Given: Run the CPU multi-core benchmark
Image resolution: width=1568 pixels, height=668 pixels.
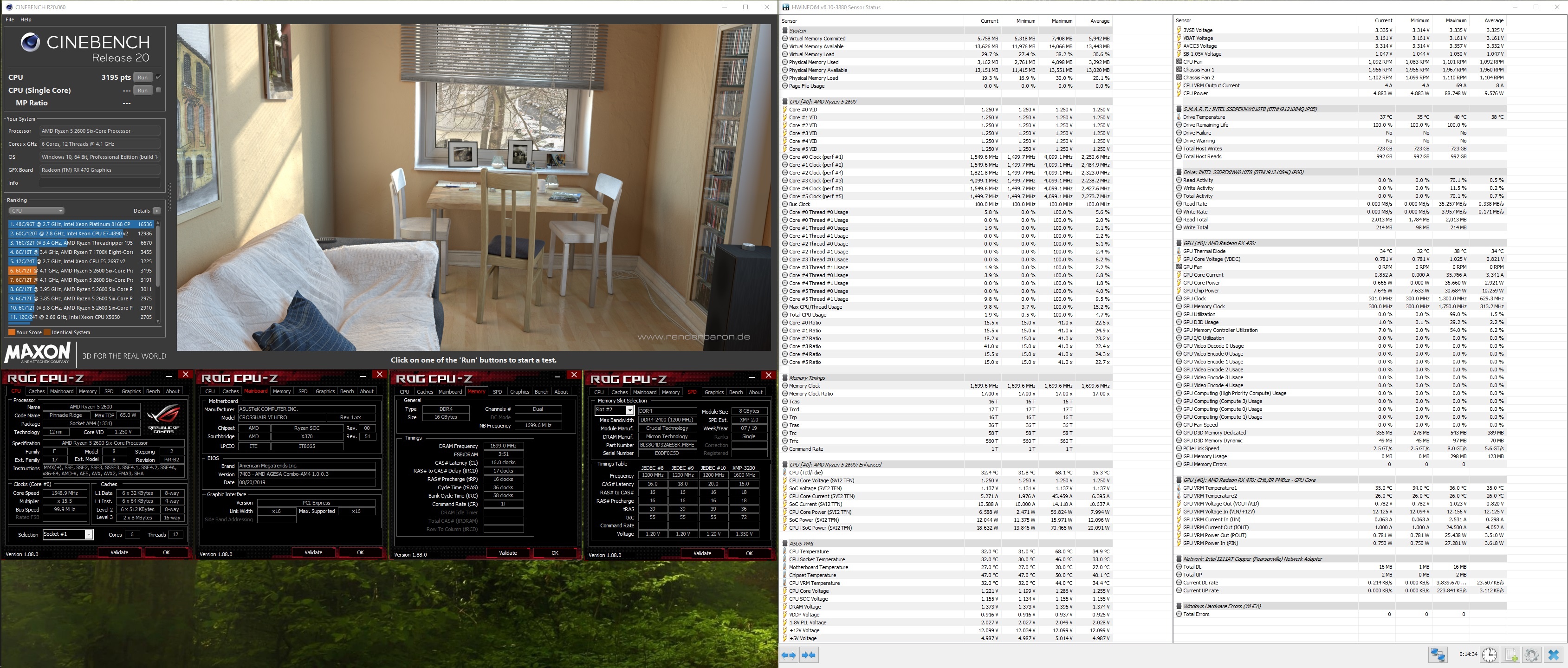Looking at the screenshot, I should click(143, 78).
